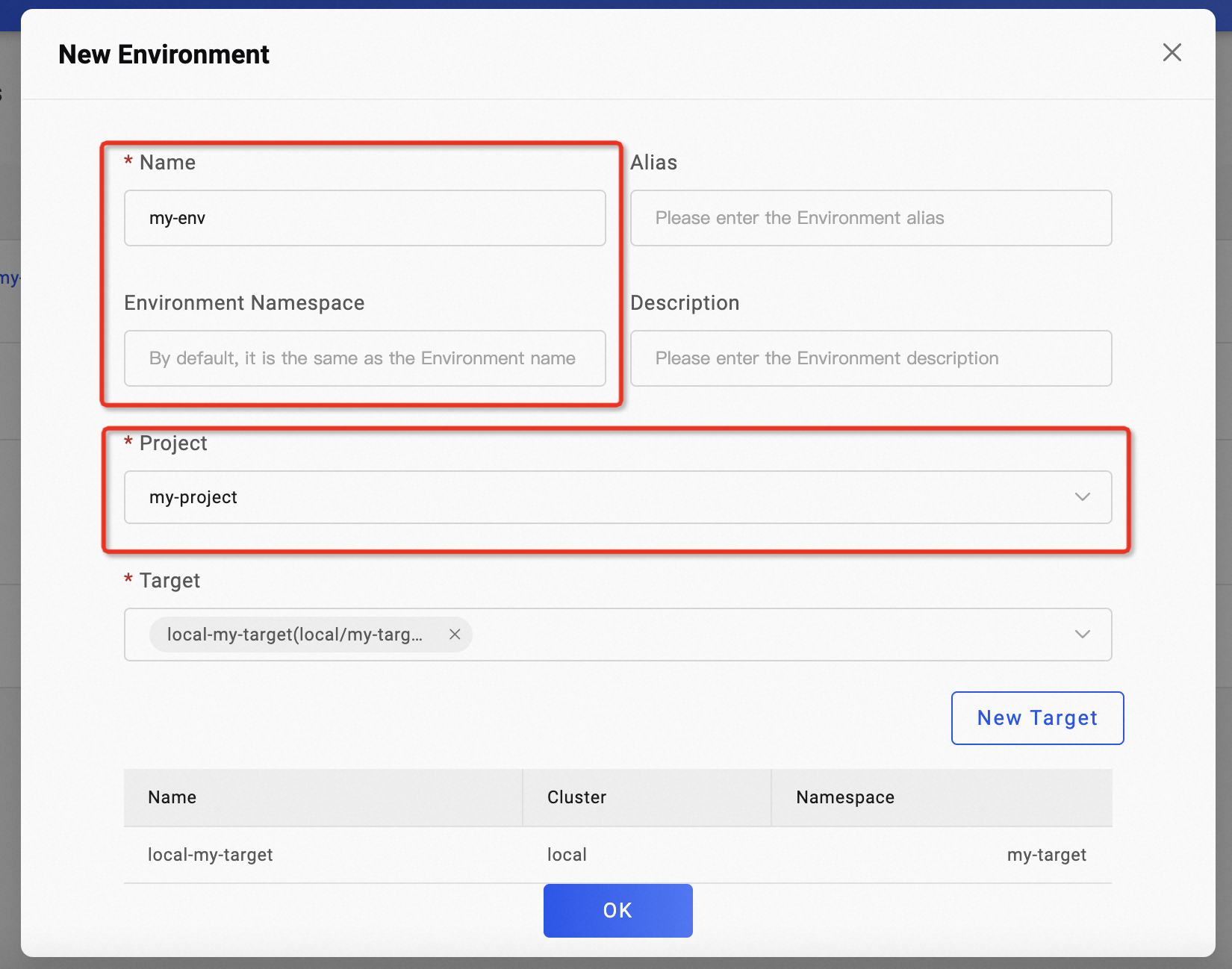Expand the Target dropdown chevron arrow
The image size is (1232, 969).
tap(1082, 635)
